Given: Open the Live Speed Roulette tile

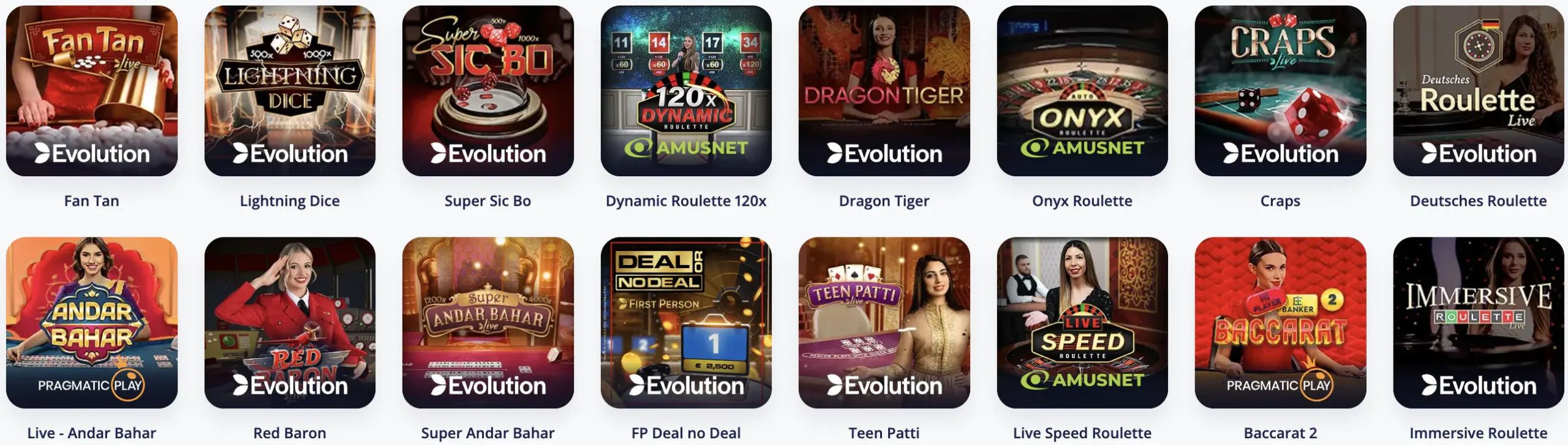Looking at the screenshot, I should click(1082, 323).
